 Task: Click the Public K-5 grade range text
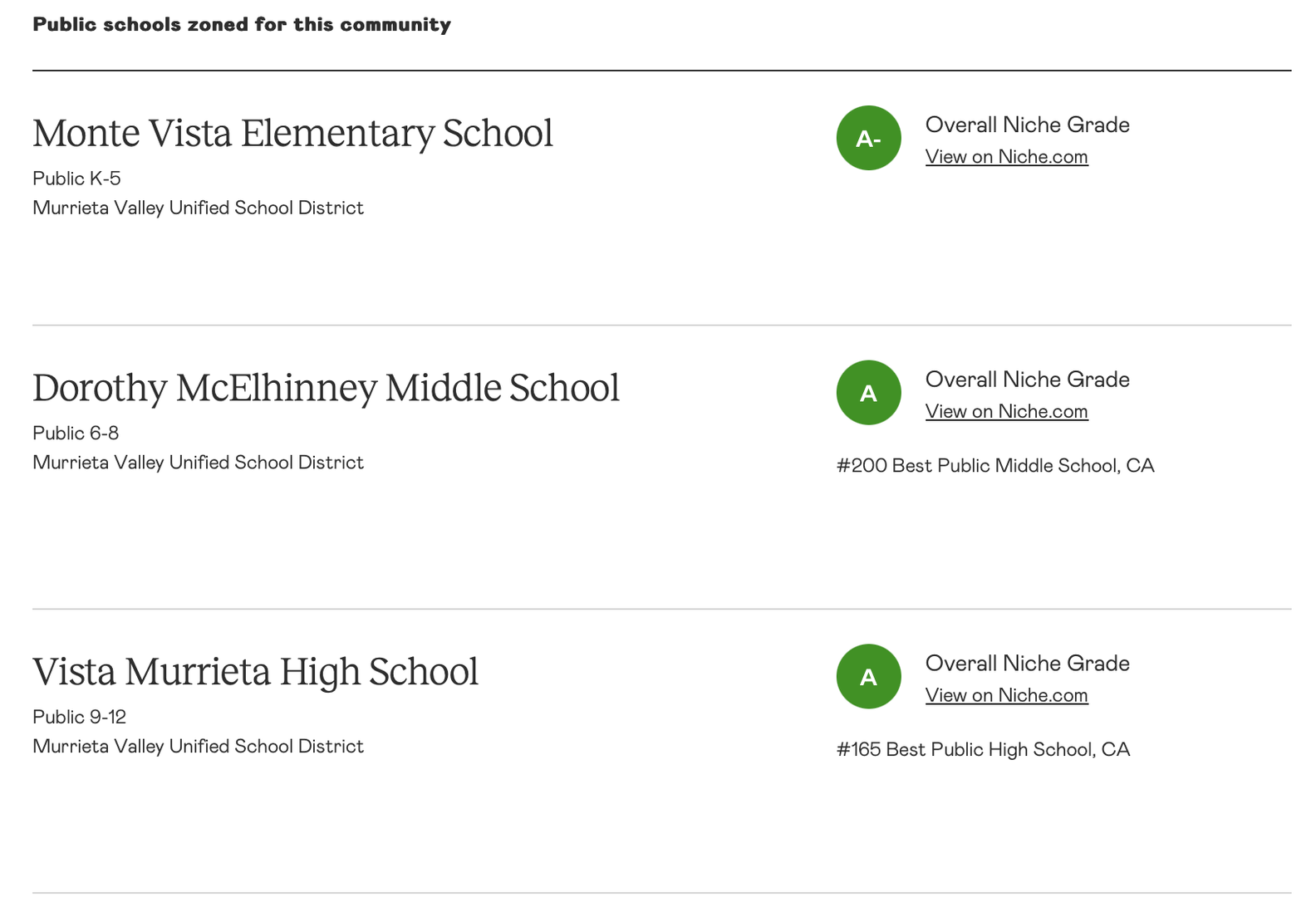click(x=76, y=179)
